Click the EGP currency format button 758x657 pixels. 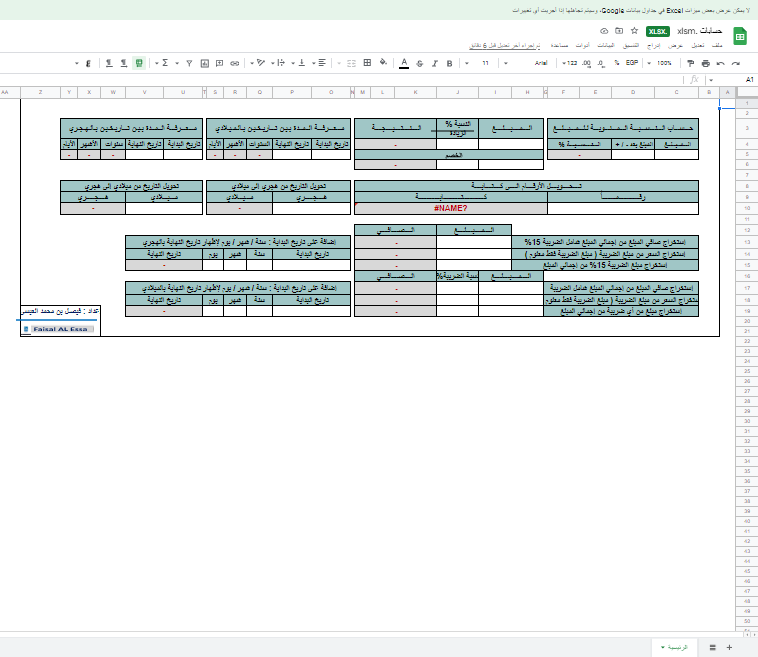tap(632, 62)
